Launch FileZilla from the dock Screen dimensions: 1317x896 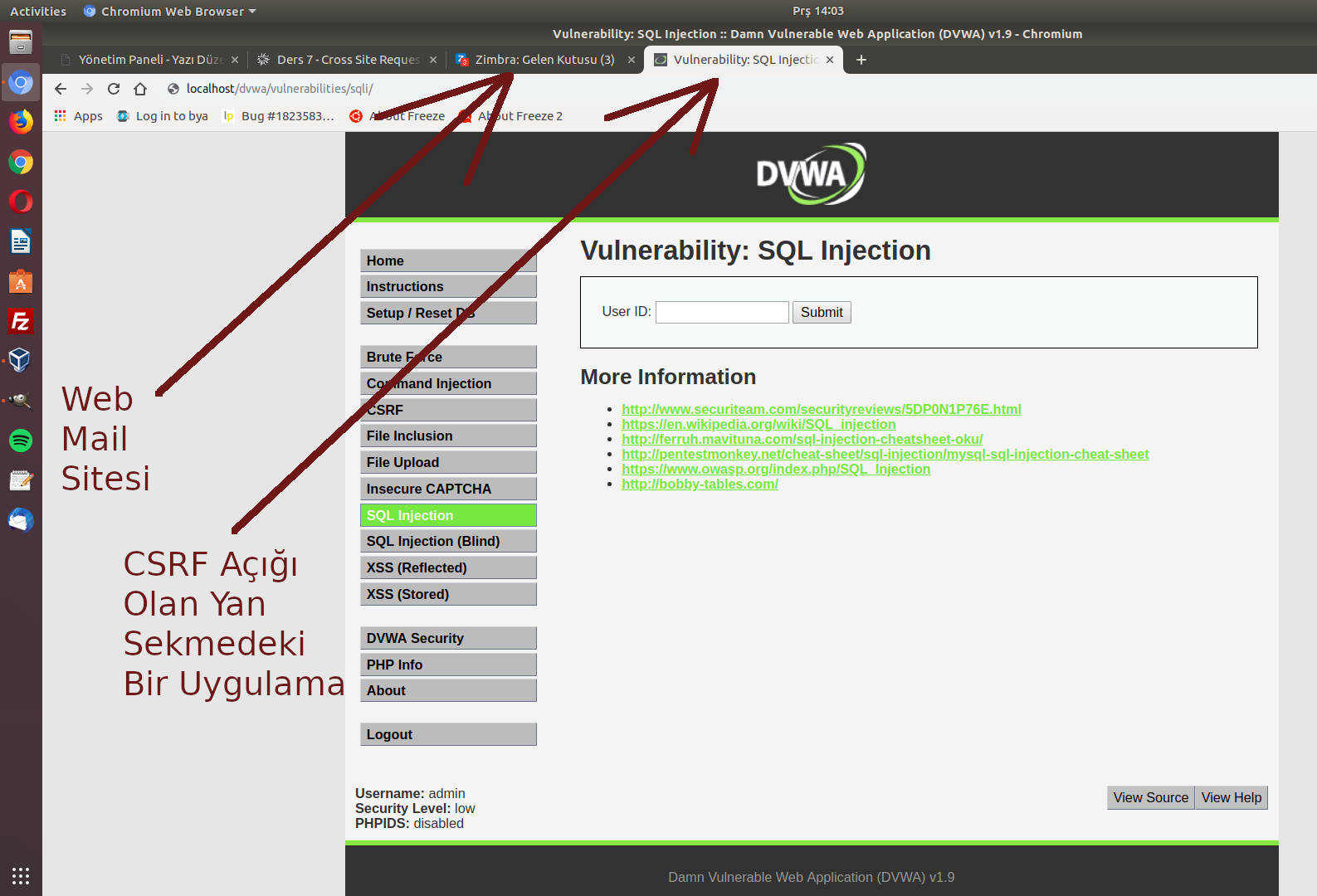[21, 321]
